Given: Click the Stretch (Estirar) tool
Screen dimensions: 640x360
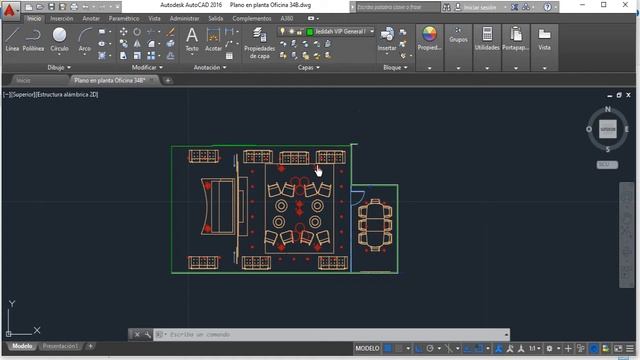Looking at the screenshot, I should click(x=123, y=56).
